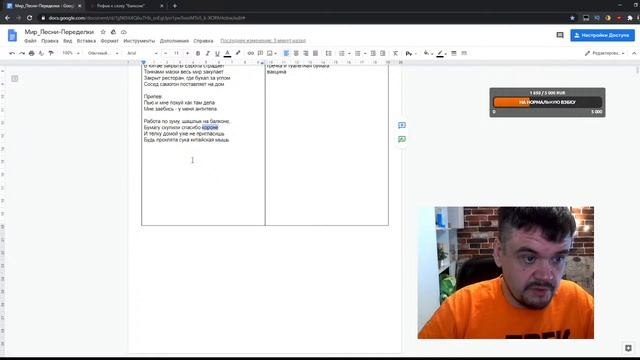640x360 pixels.
Task: Justify the text
Action: tap(316, 53)
